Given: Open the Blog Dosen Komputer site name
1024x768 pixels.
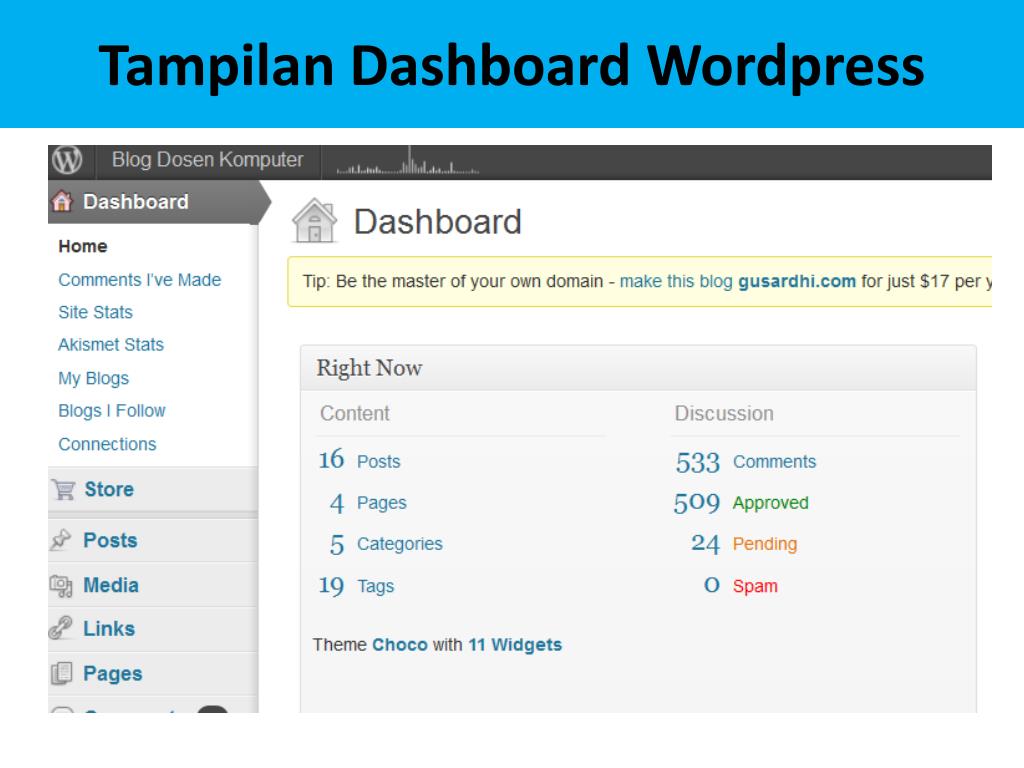Looking at the screenshot, I should 207,160.
